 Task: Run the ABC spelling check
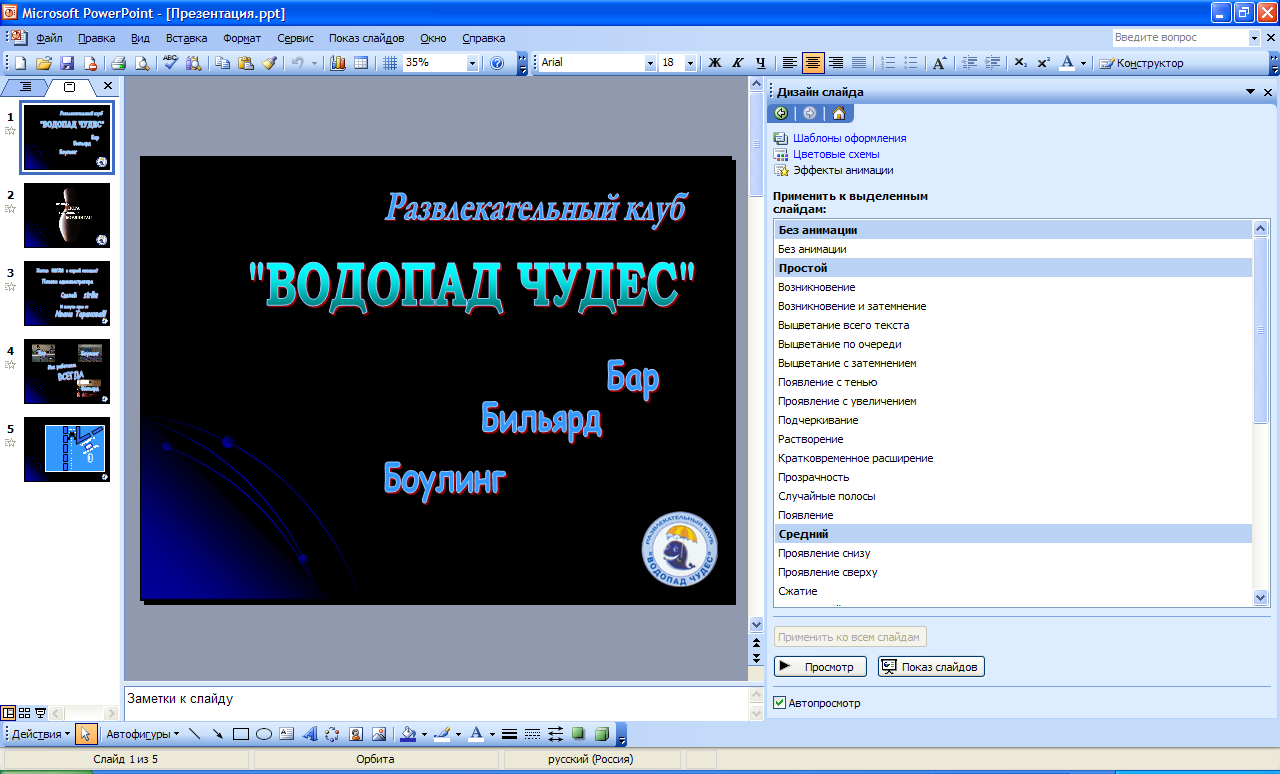point(170,63)
